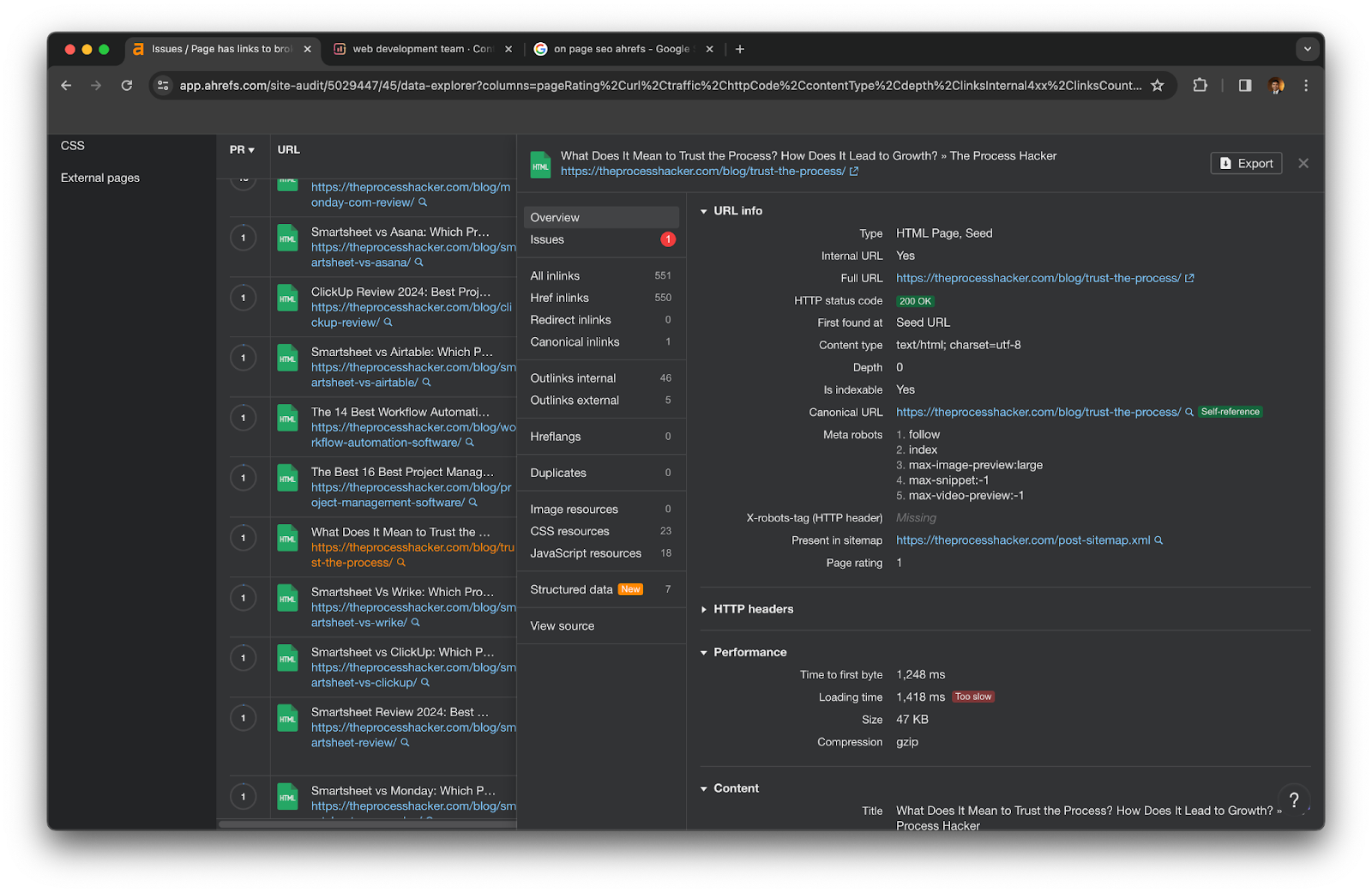The width and height of the screenshot is (1372, 893).
Task: Switch to web development team browser tab
Action: 422,49
